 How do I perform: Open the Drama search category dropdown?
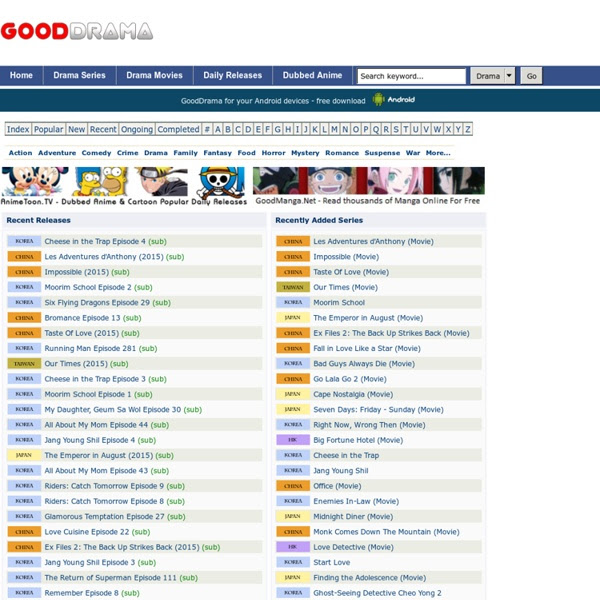pyautogui.click(x=492, y=76)
